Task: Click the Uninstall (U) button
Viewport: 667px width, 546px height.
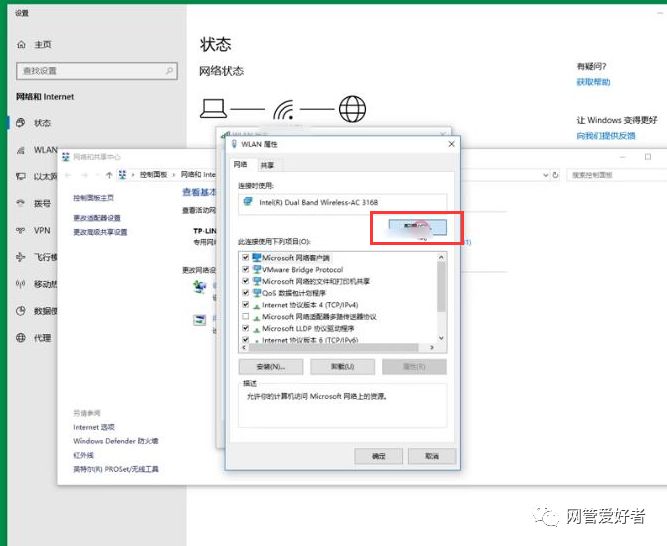Action: pyautogui.click(x=342, y=367)
